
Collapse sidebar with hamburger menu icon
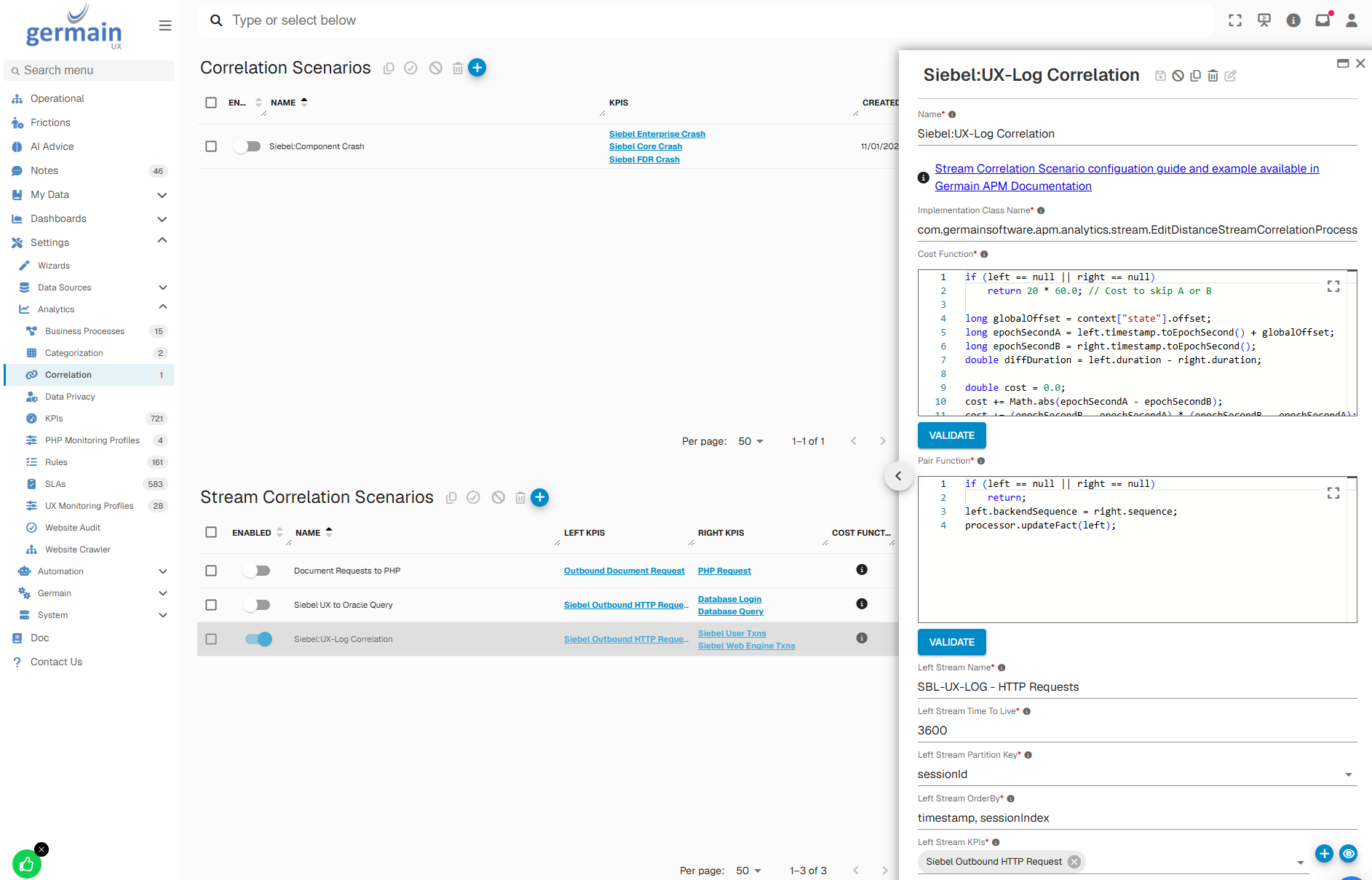165,25
